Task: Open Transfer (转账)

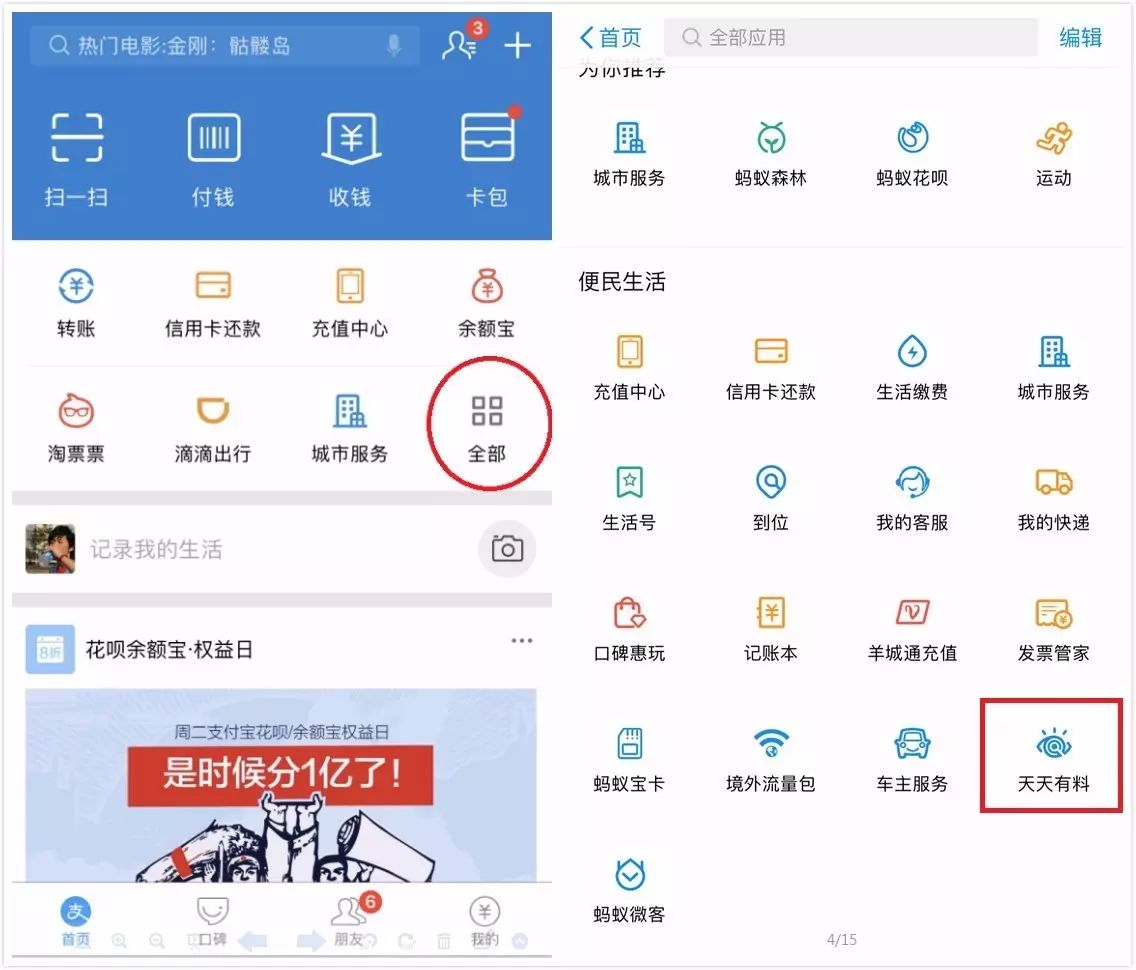Action: coord(76,303)
